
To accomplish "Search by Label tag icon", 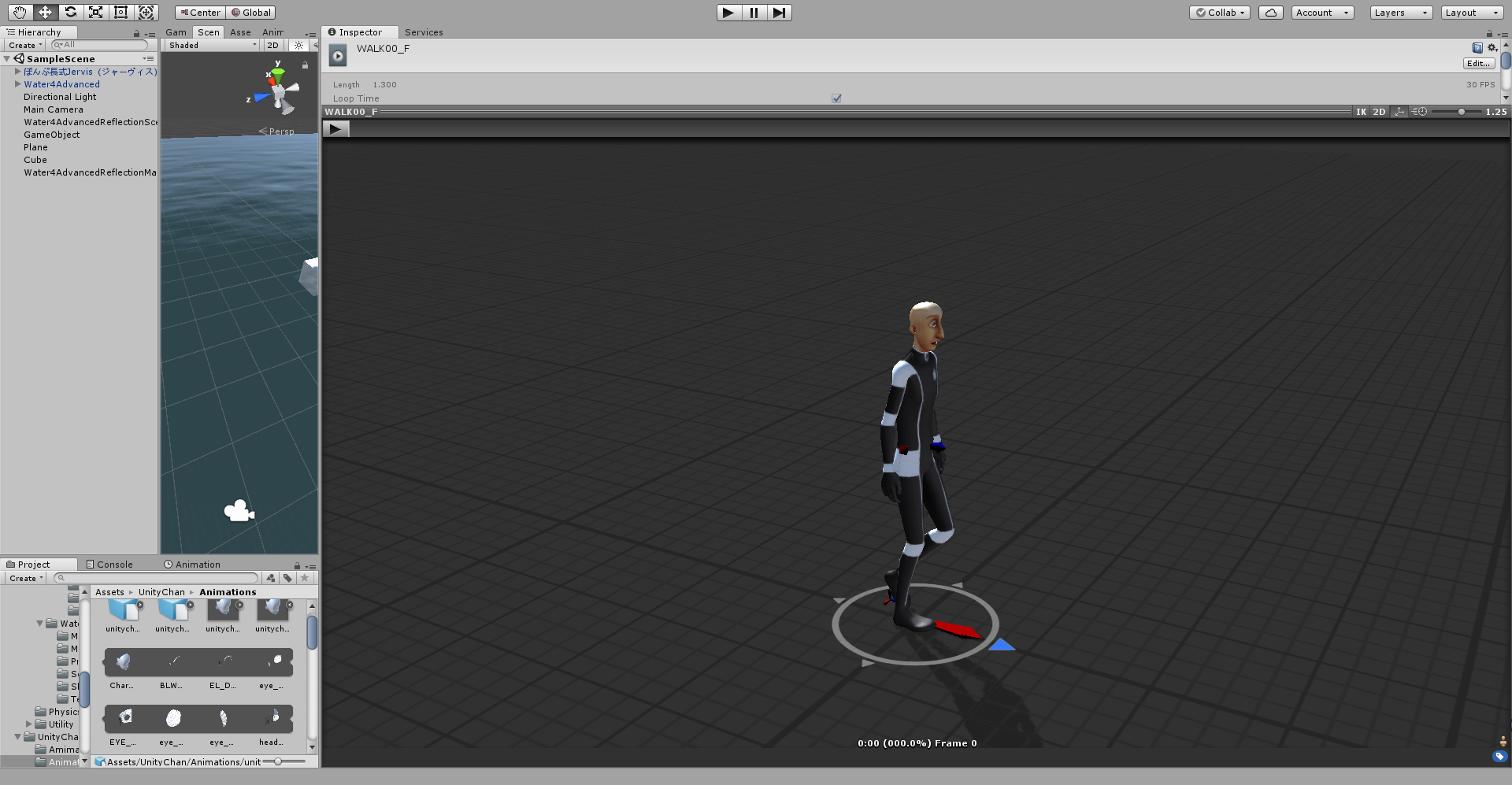I will coord(287,578).
